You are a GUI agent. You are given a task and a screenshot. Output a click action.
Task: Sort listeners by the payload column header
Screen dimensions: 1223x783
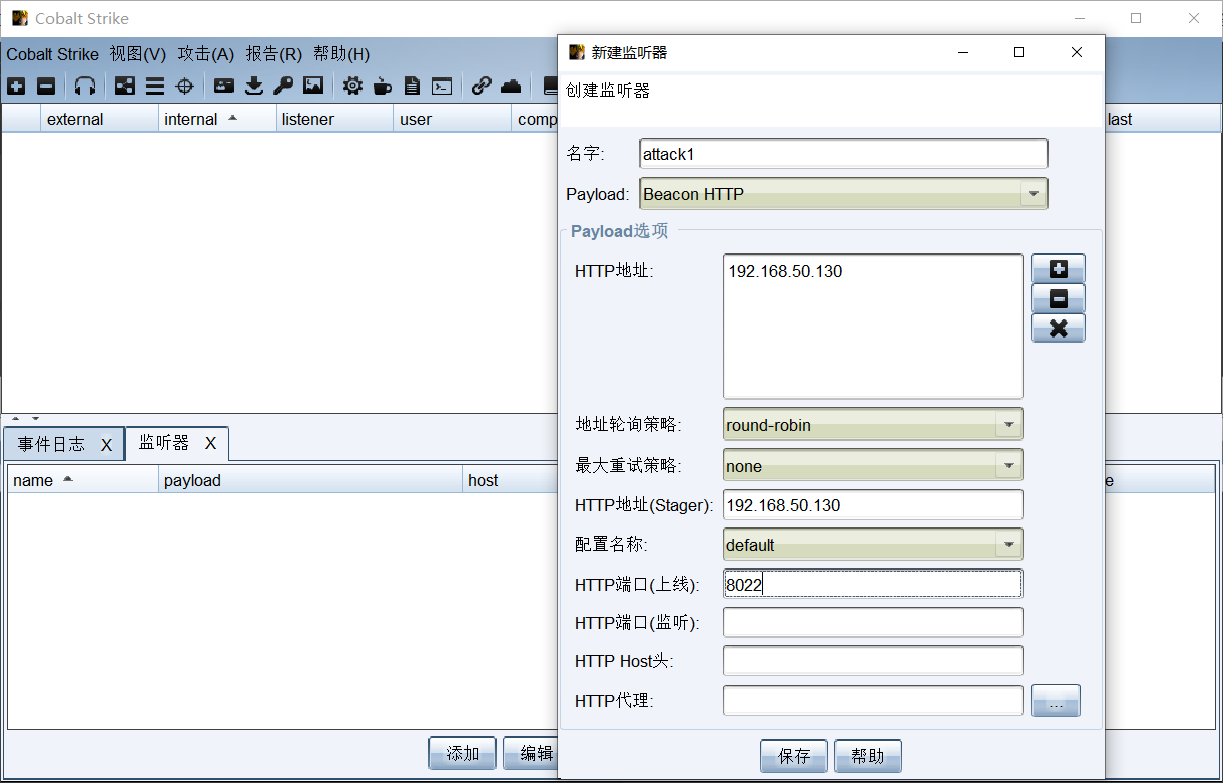click(x=311, y=480)
